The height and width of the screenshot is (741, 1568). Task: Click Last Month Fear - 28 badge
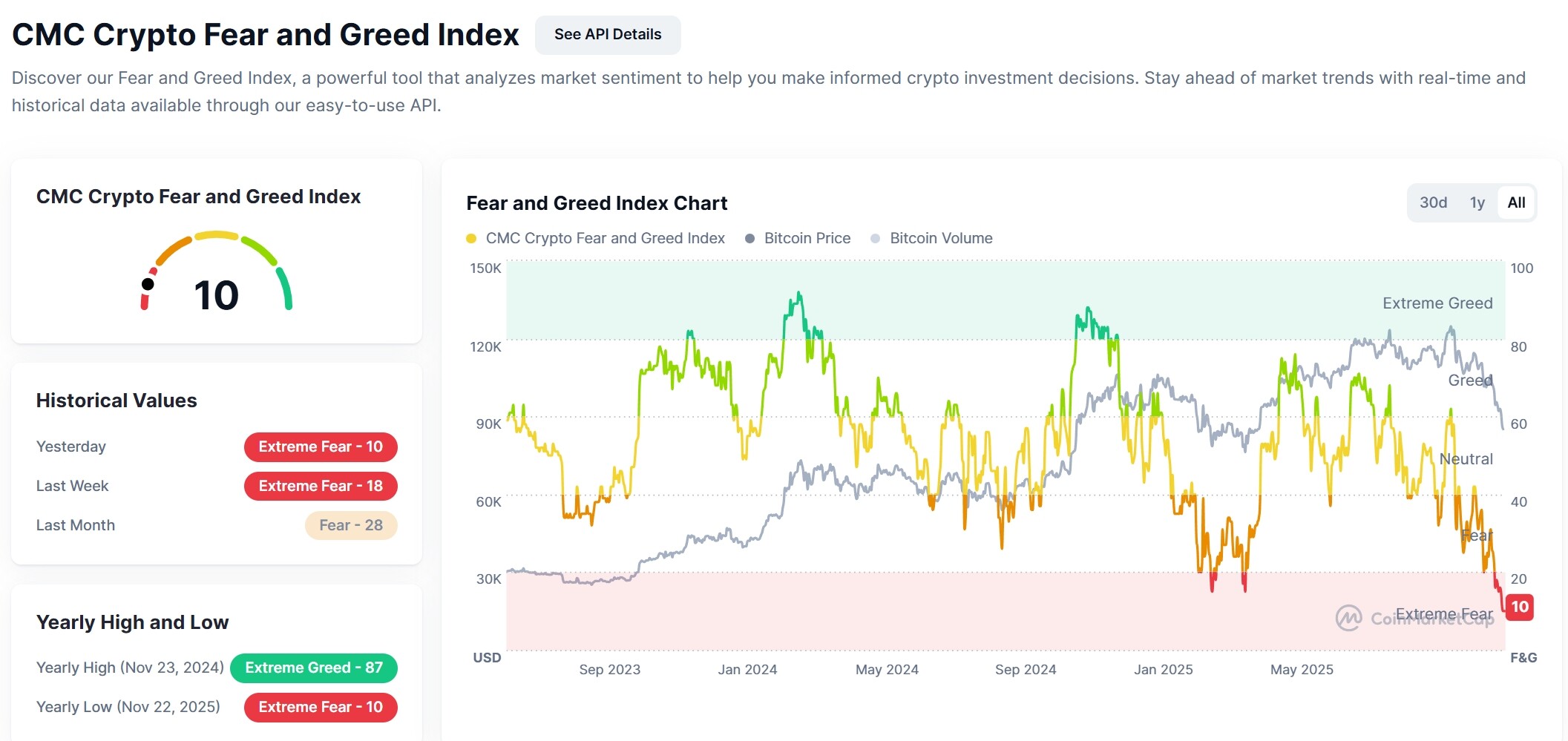(x=350, y=525)
